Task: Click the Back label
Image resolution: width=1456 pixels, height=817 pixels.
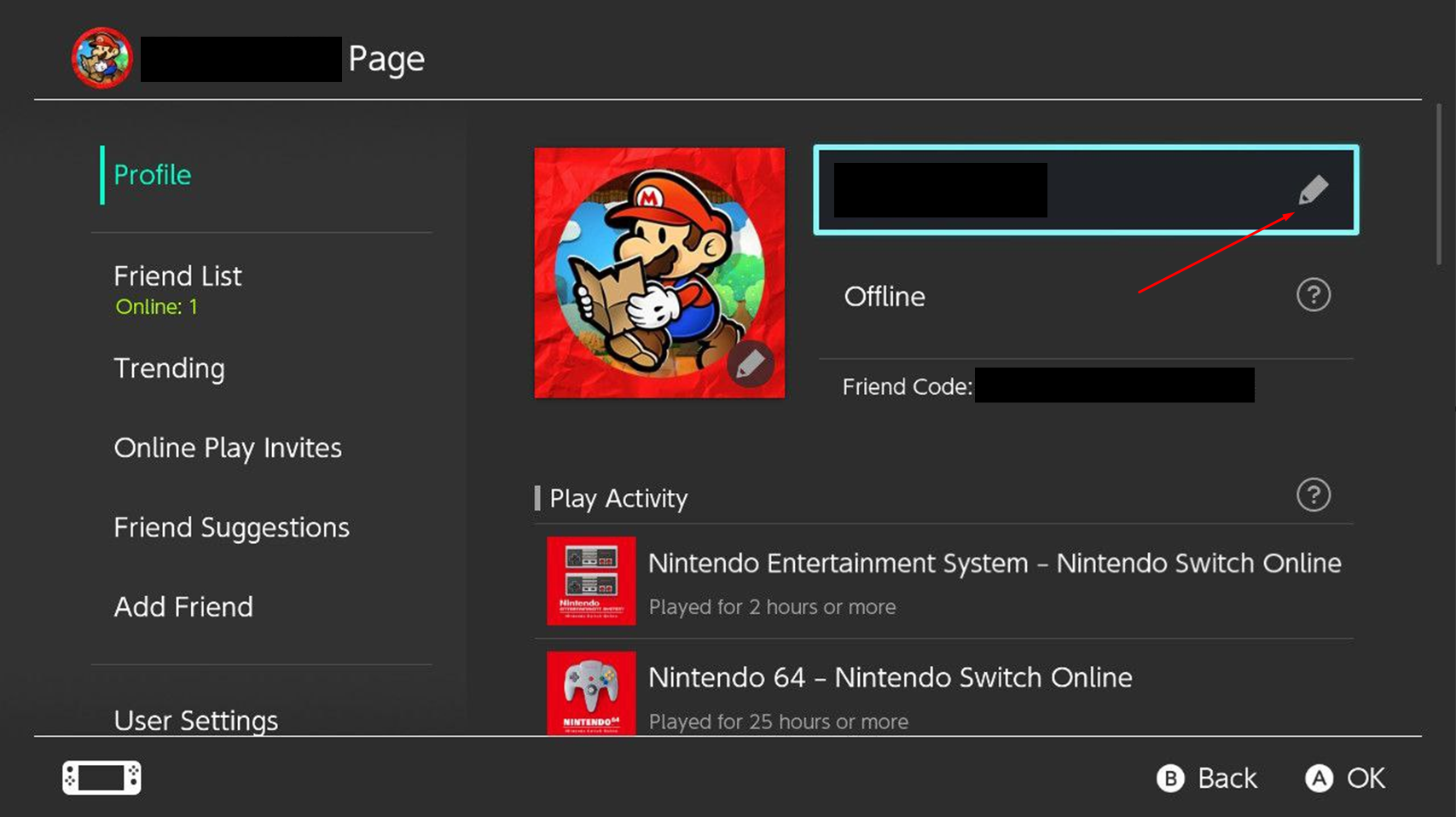Action: (1226, 778)
